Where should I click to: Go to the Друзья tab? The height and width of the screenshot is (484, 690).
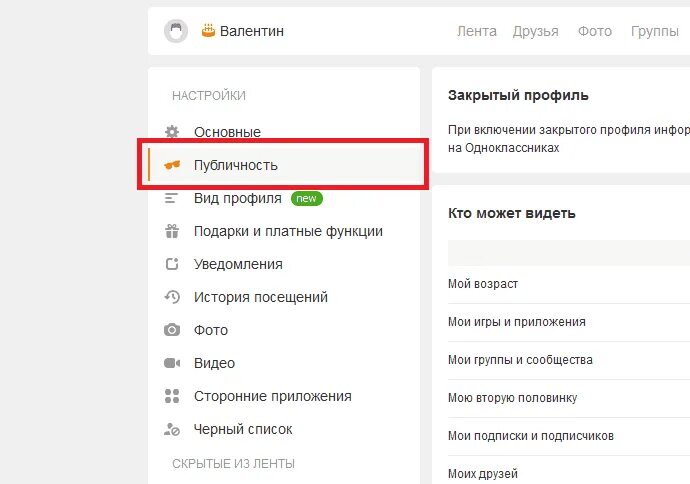click(536, 31)
